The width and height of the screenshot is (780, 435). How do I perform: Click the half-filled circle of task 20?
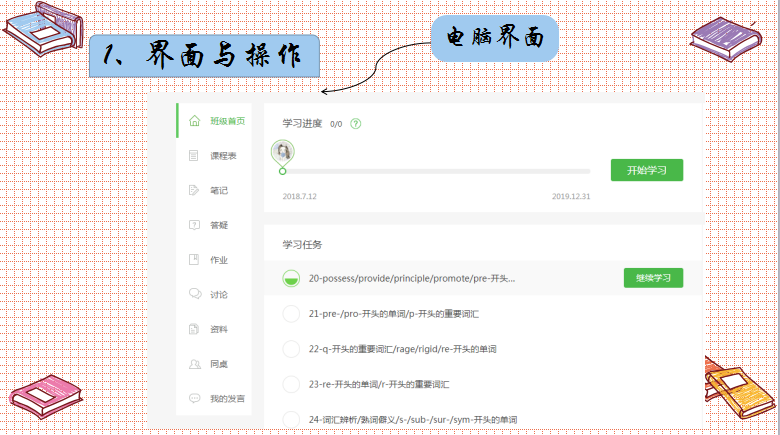[x=291, y=278]
